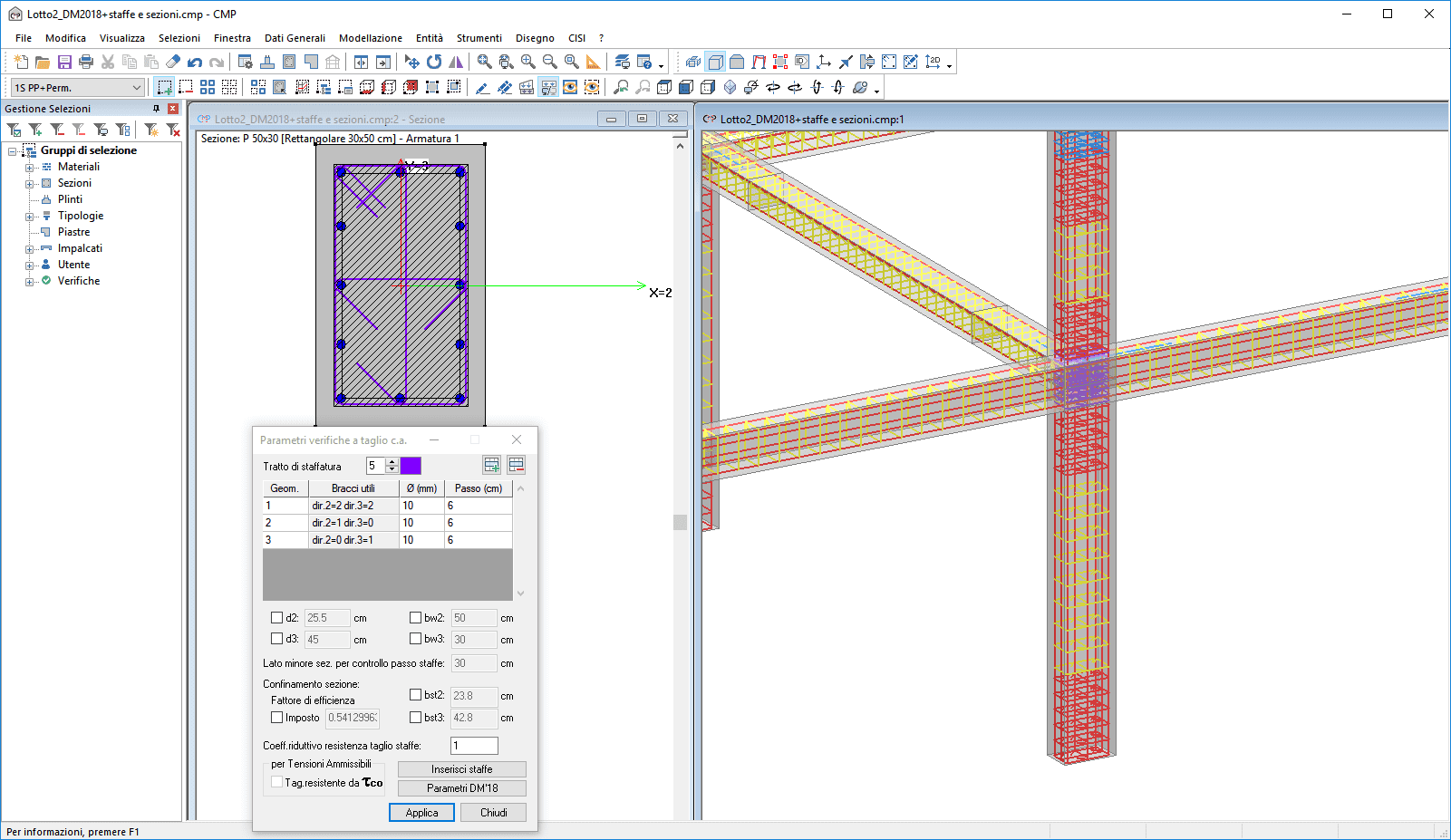Tick the bw2 checkbox
The width and height of the screenshot is (1451, 840).
pos(415,618)
